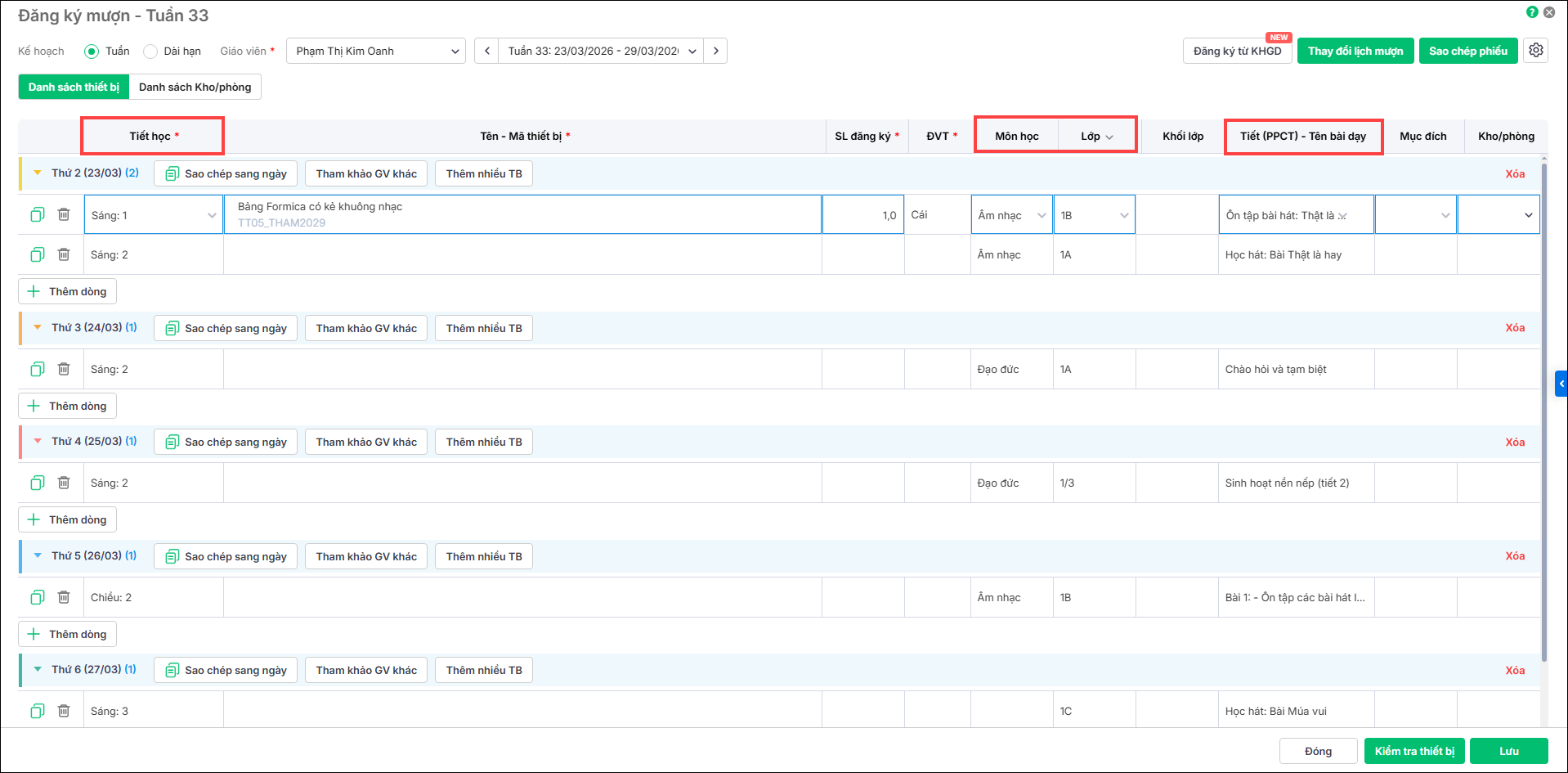Viewport: 1568px width, 773px height.
Task: Open settings gear beside Sao chép phiếu
Action: tap(1536, 50)
